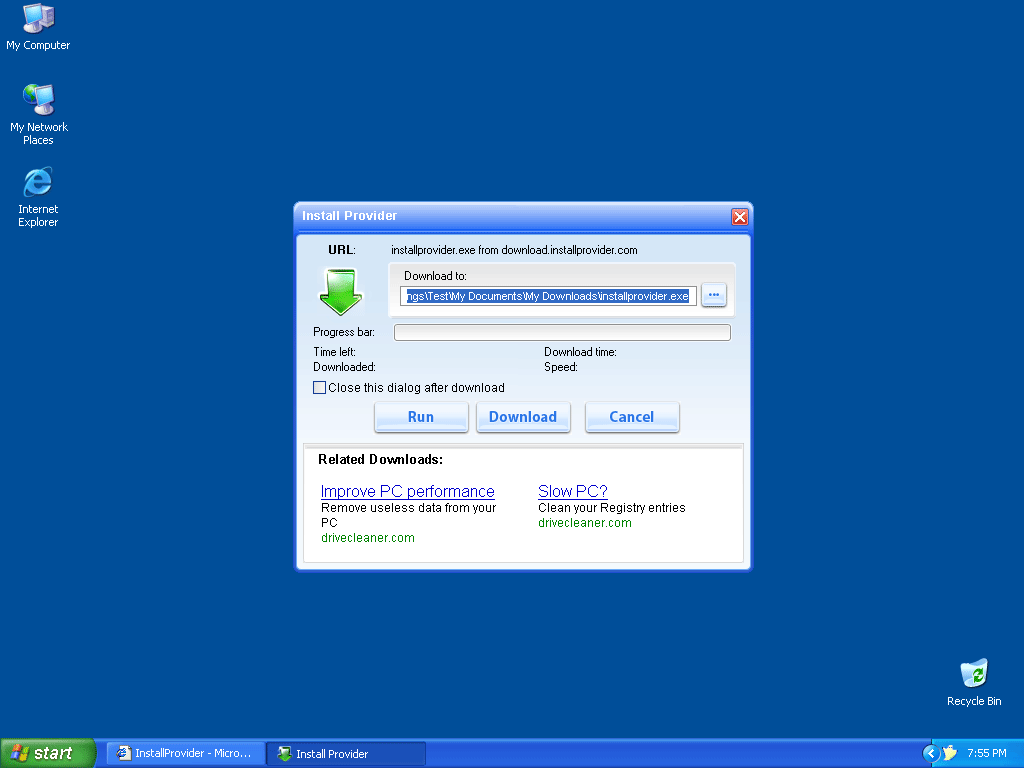Viewport: 1024px width, 768px height.
Task: Switch to InstallProvider browser taskbar window
Action: [186, 753]
